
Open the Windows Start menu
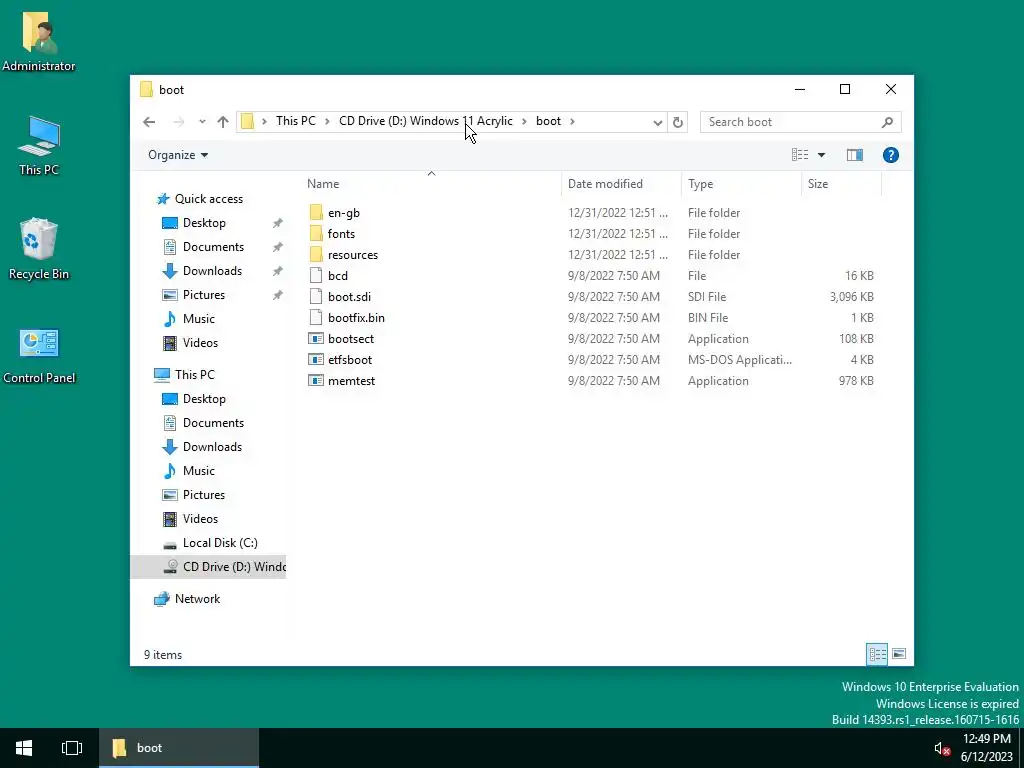[24, 748]
